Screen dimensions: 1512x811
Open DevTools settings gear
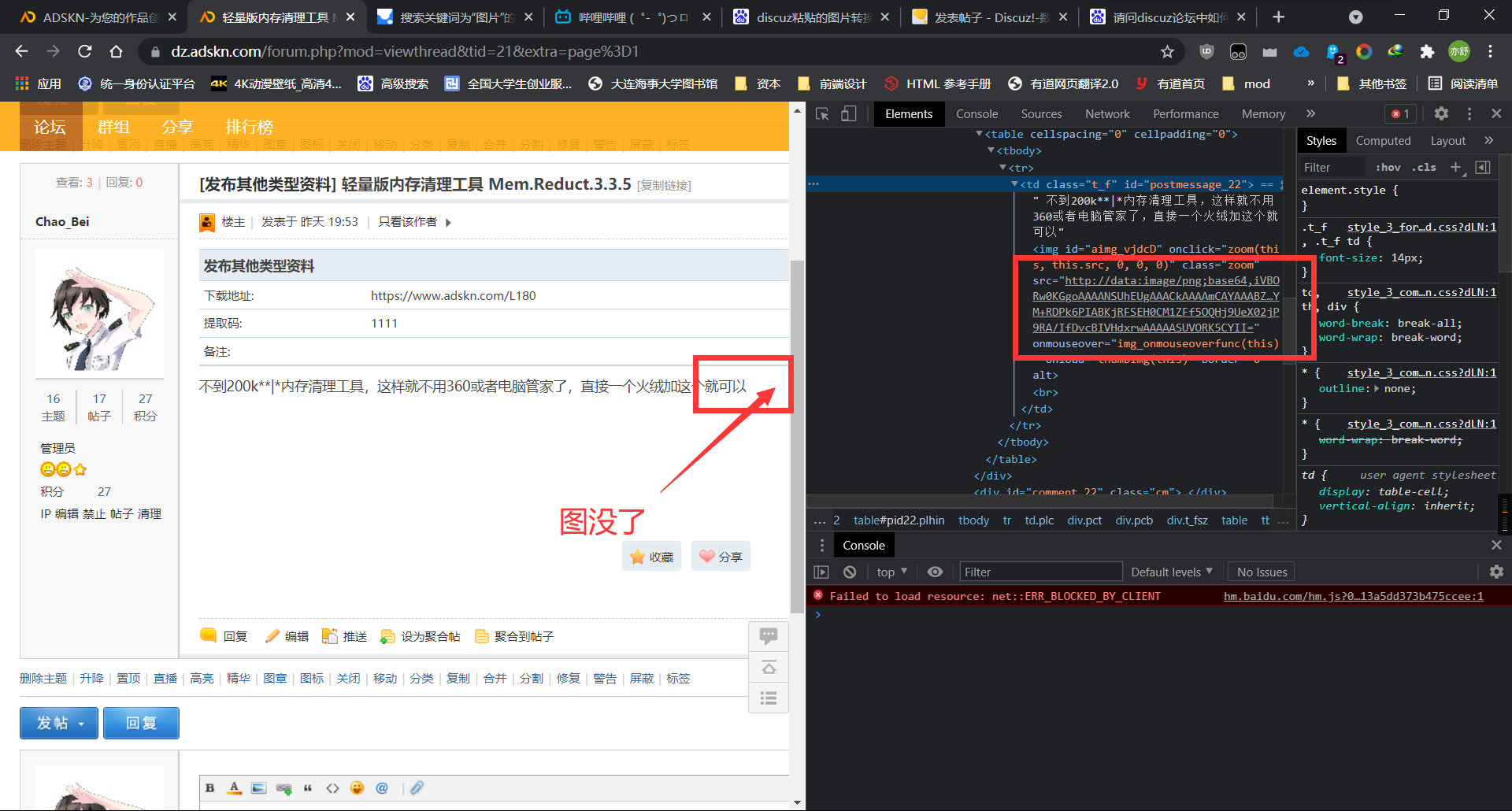[1441, 114]
